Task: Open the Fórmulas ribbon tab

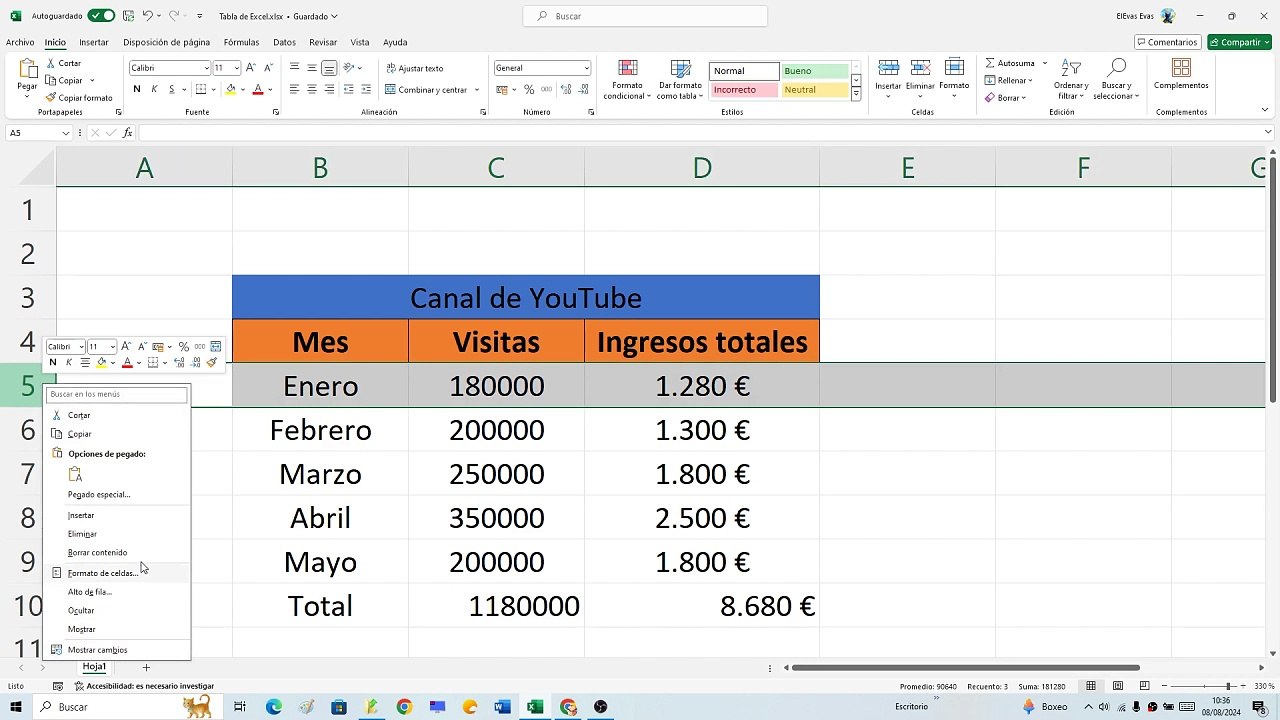Action: click(241, 42)
